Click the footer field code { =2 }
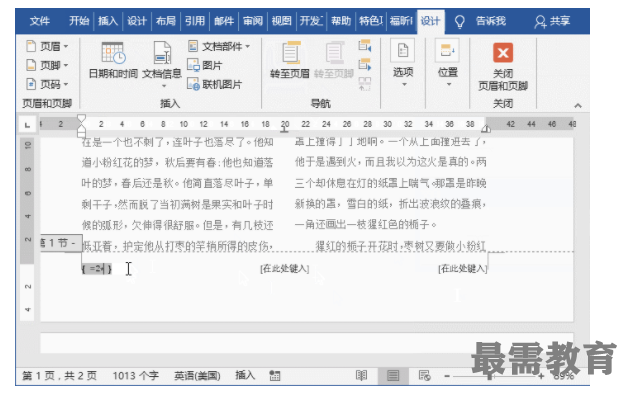 click(97, 269)
